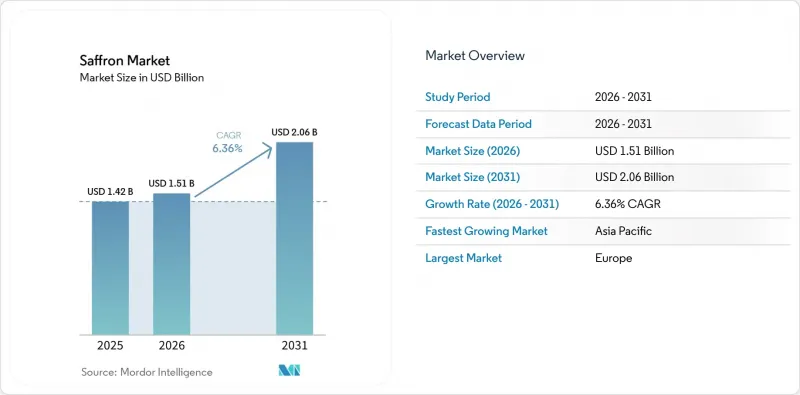
Task: Click Source: Mordor Intelligence text
Action: (147, 372)
